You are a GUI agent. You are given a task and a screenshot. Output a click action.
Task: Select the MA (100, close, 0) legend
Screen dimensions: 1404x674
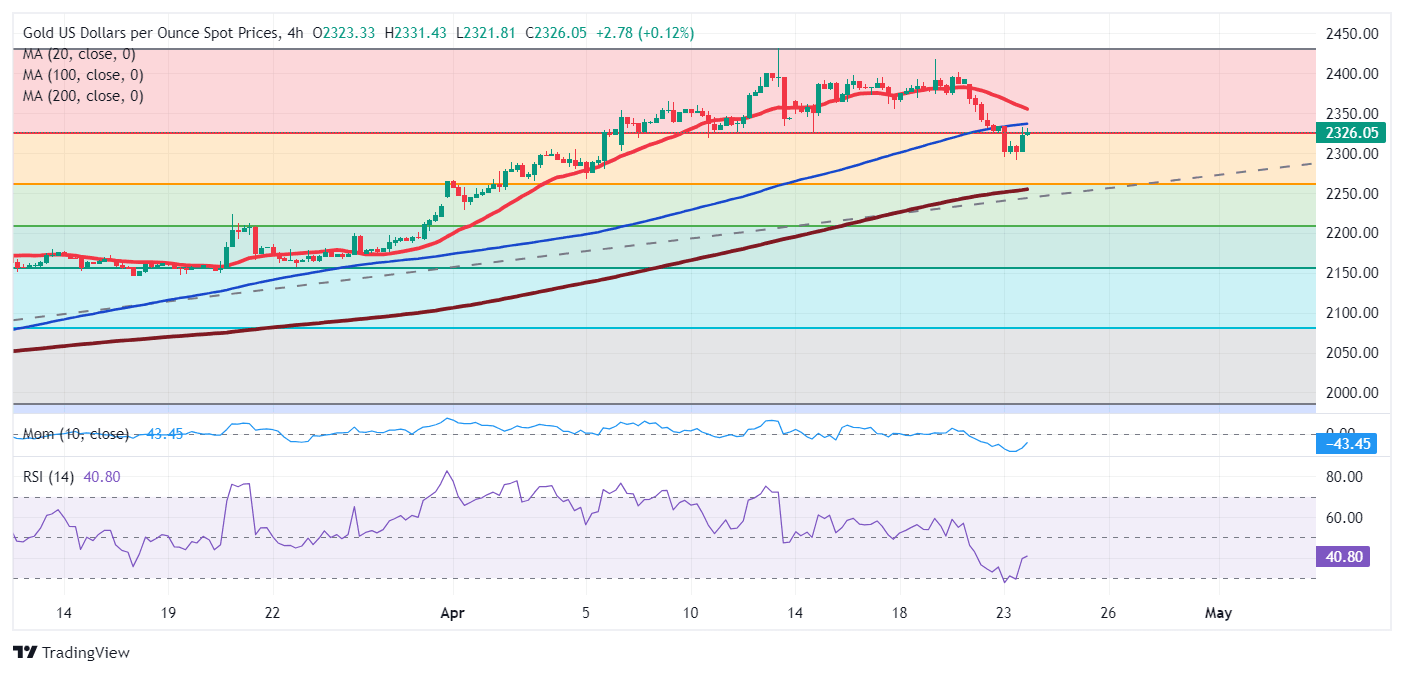pyautogui.click(x=83, y=75)
